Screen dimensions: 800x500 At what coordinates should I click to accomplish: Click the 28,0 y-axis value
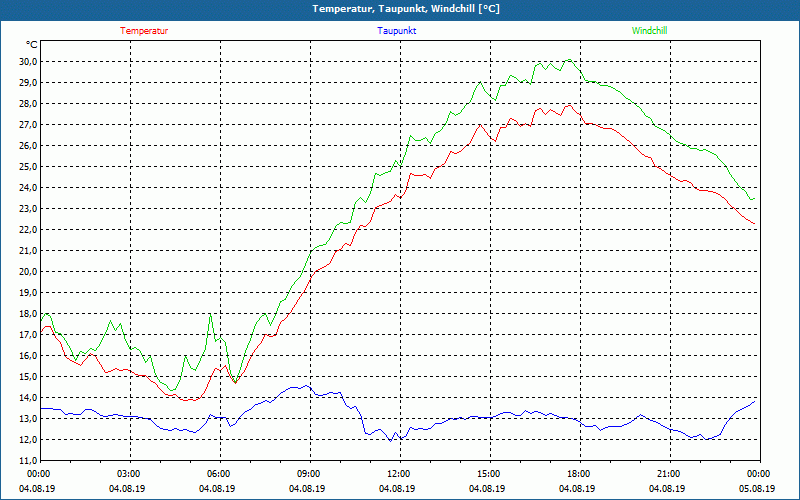point(29,104)
